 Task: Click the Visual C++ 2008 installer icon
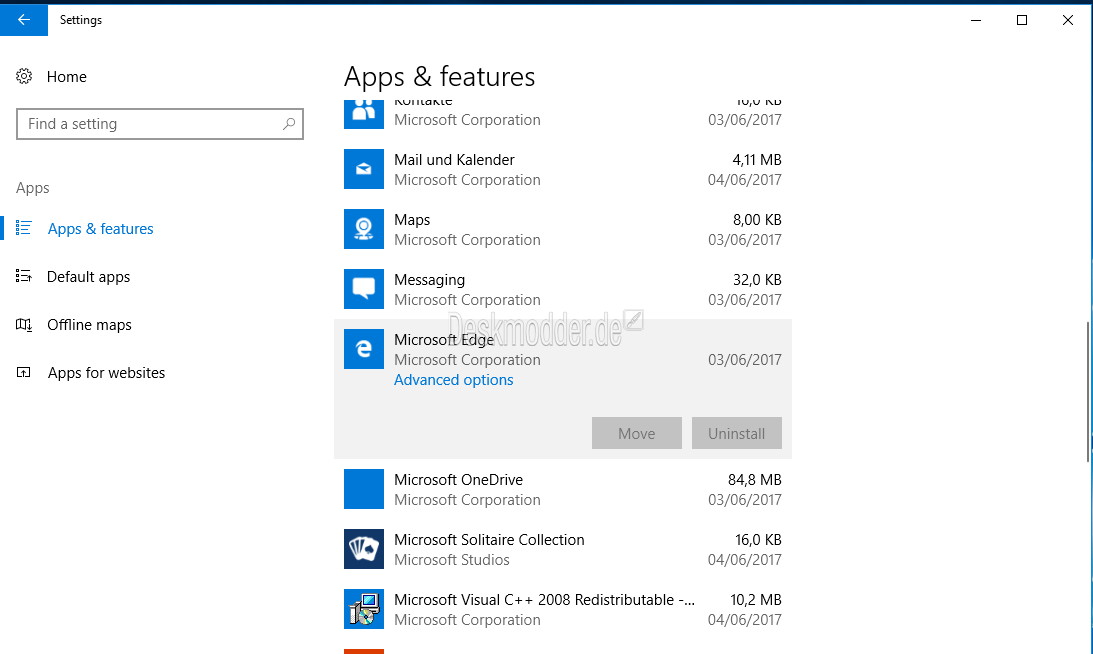[x=364, y=609]
